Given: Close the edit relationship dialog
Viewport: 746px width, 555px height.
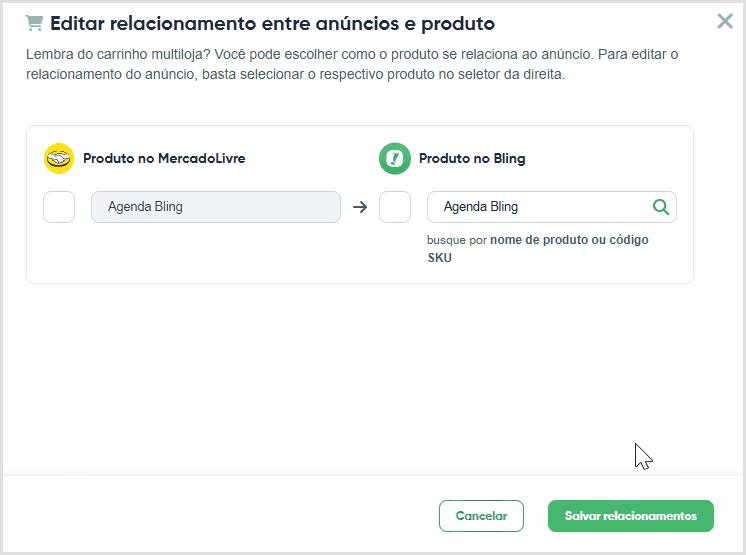Looking at the screenshot, I should point(725,21).
